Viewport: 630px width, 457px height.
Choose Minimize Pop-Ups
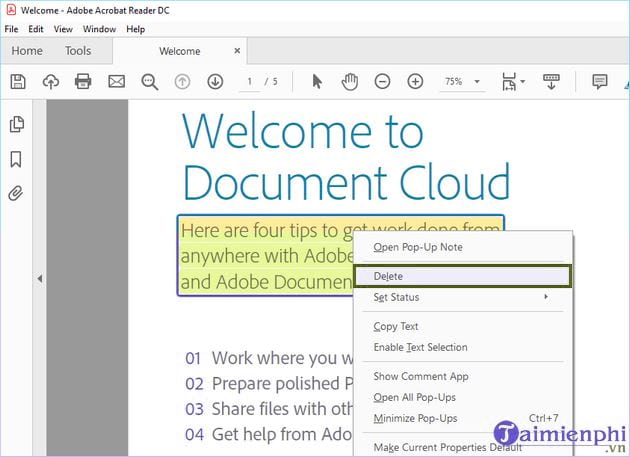pyautogui.click(x=462, y=418)
